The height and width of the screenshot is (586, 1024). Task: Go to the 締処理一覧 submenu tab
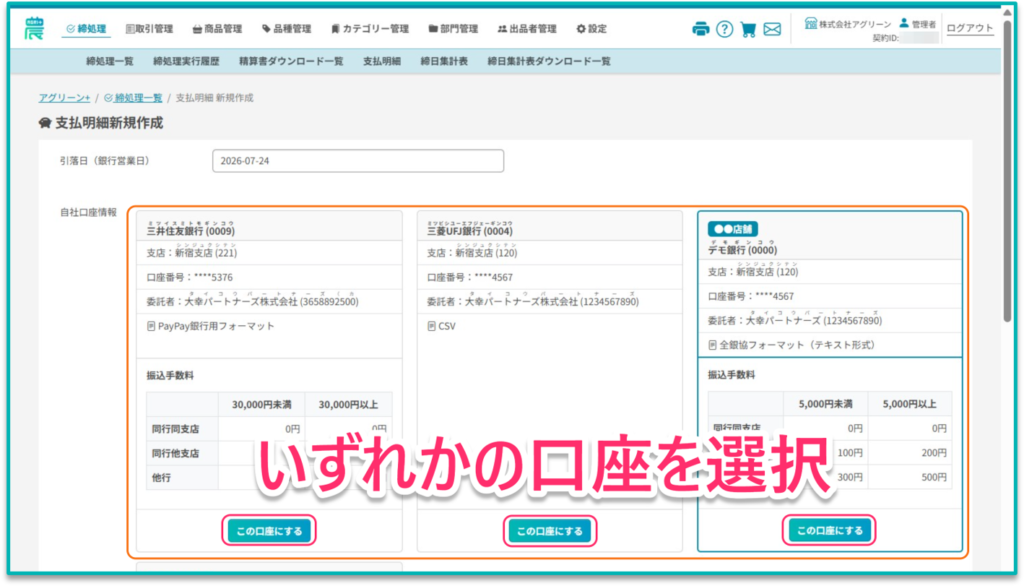pyautogui.click(x=110, y=61)
